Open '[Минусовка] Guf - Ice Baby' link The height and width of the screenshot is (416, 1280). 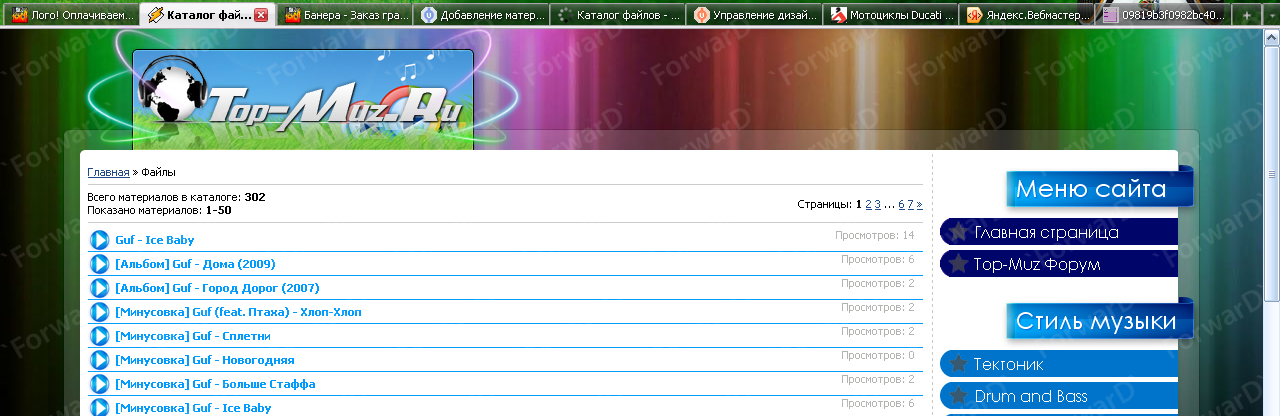pyautogui.click(x=193, y=408)
